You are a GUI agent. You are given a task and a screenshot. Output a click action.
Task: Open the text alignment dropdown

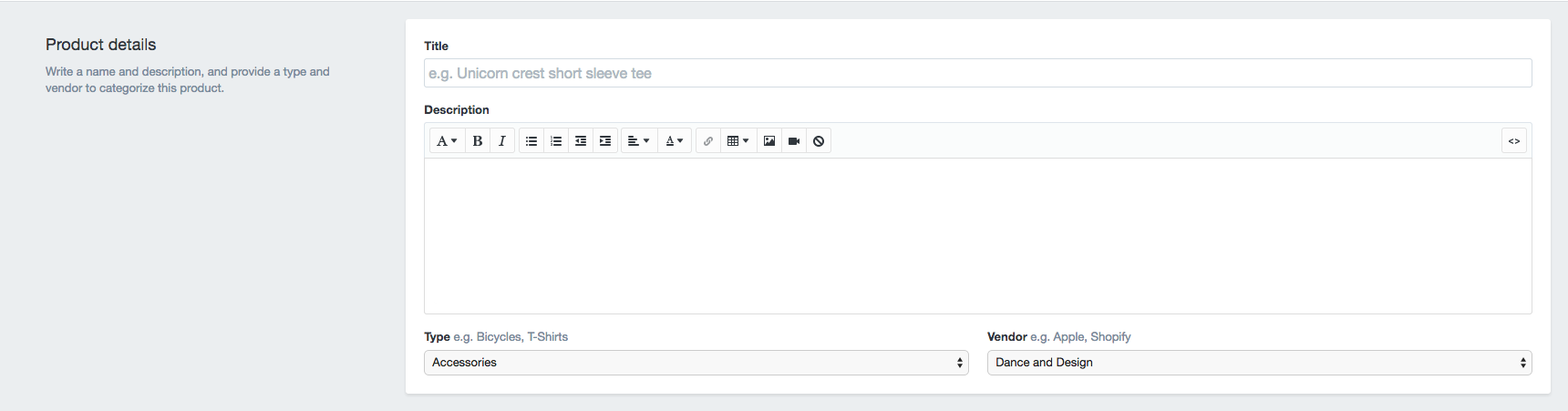click(x=639, y=141)
